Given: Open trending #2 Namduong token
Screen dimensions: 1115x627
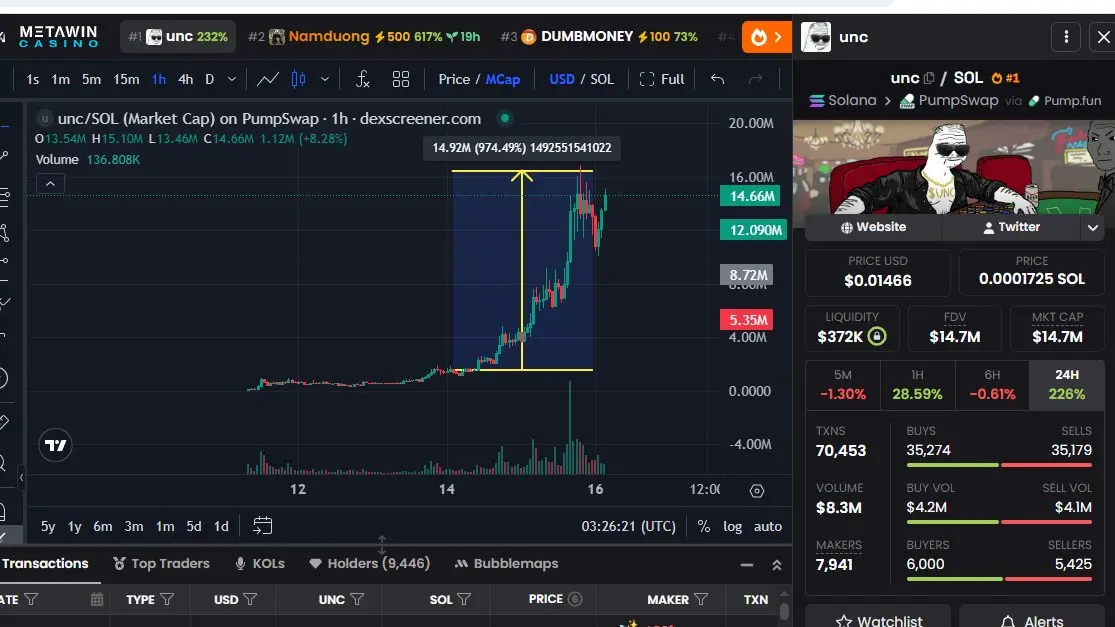Looking at the screenshot, I should tap(364, 37).
